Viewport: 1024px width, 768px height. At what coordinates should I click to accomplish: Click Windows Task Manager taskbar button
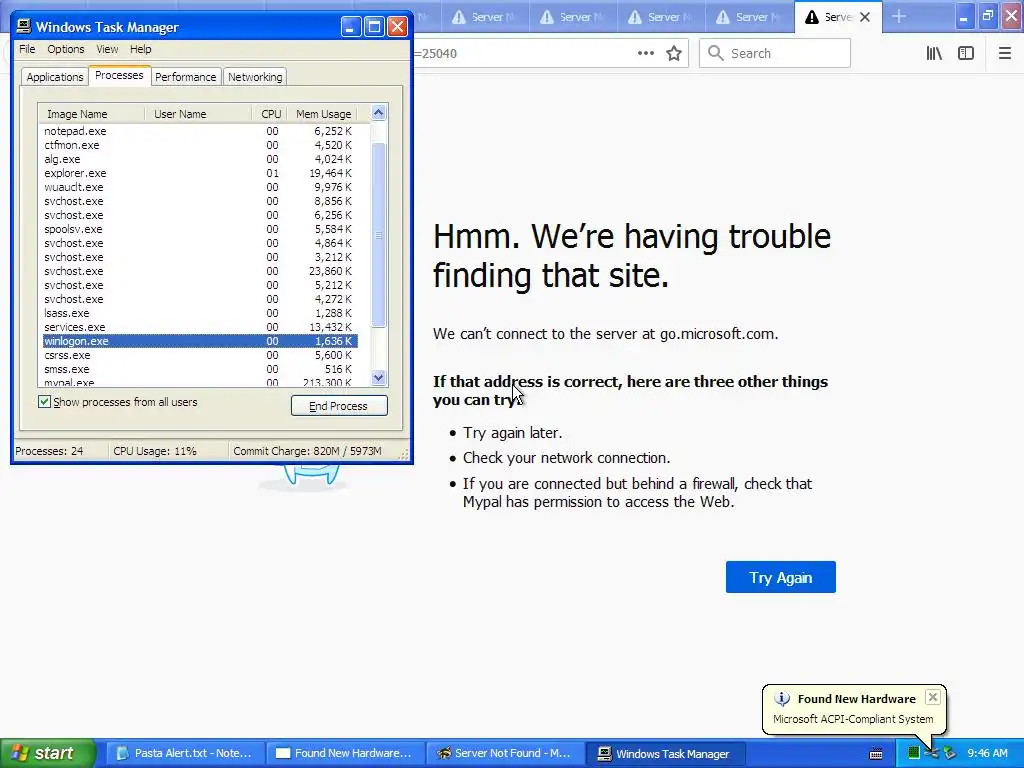pos(665,753)
